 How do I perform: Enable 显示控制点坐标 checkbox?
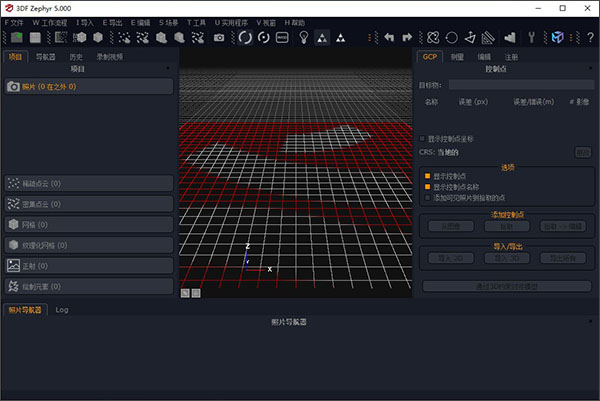422,139
